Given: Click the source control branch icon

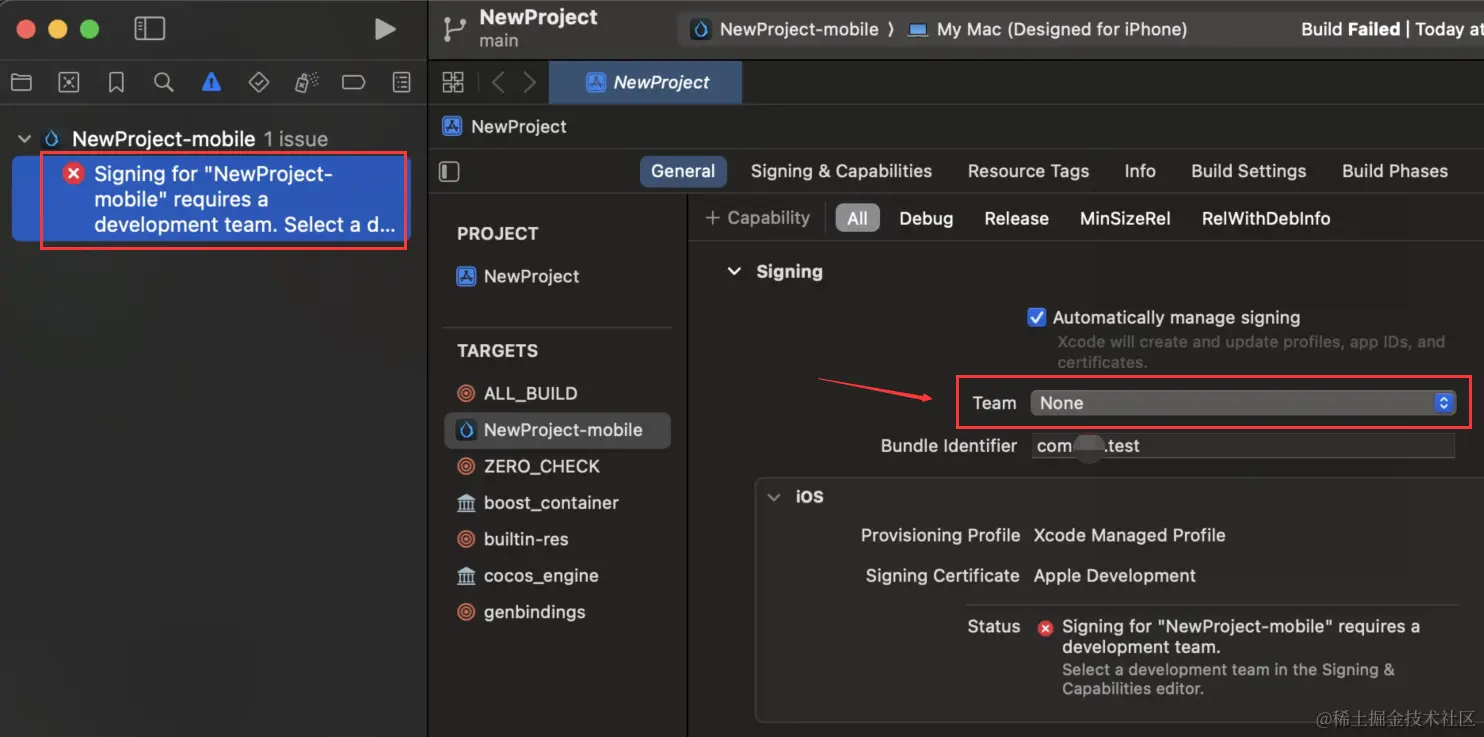Looking at the screenshot, I should coord(455,29).
